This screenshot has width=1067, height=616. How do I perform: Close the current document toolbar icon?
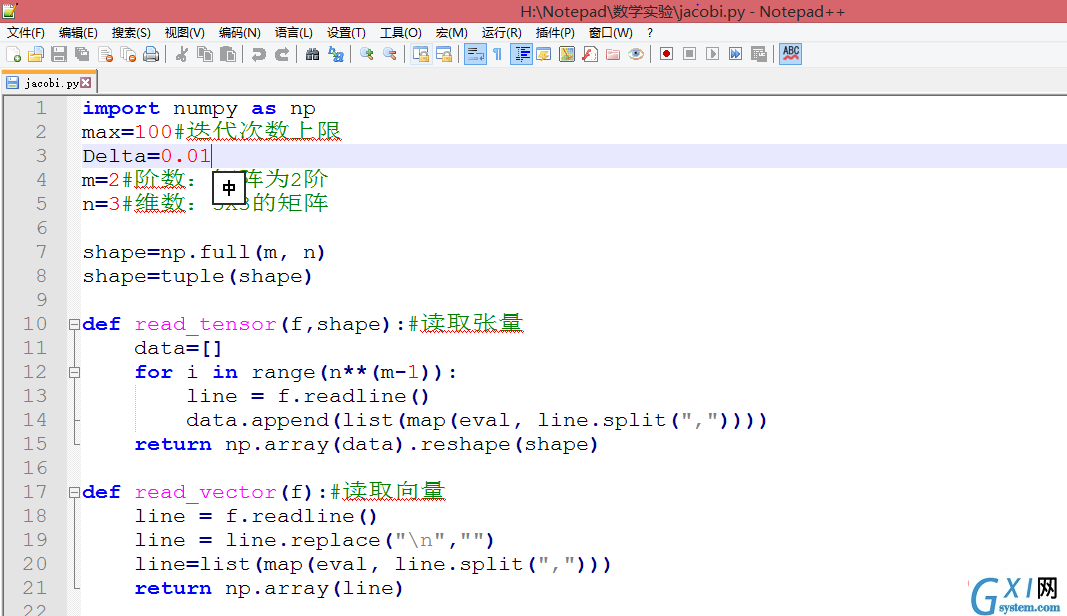pyautogui.click(x=105, y=54)
